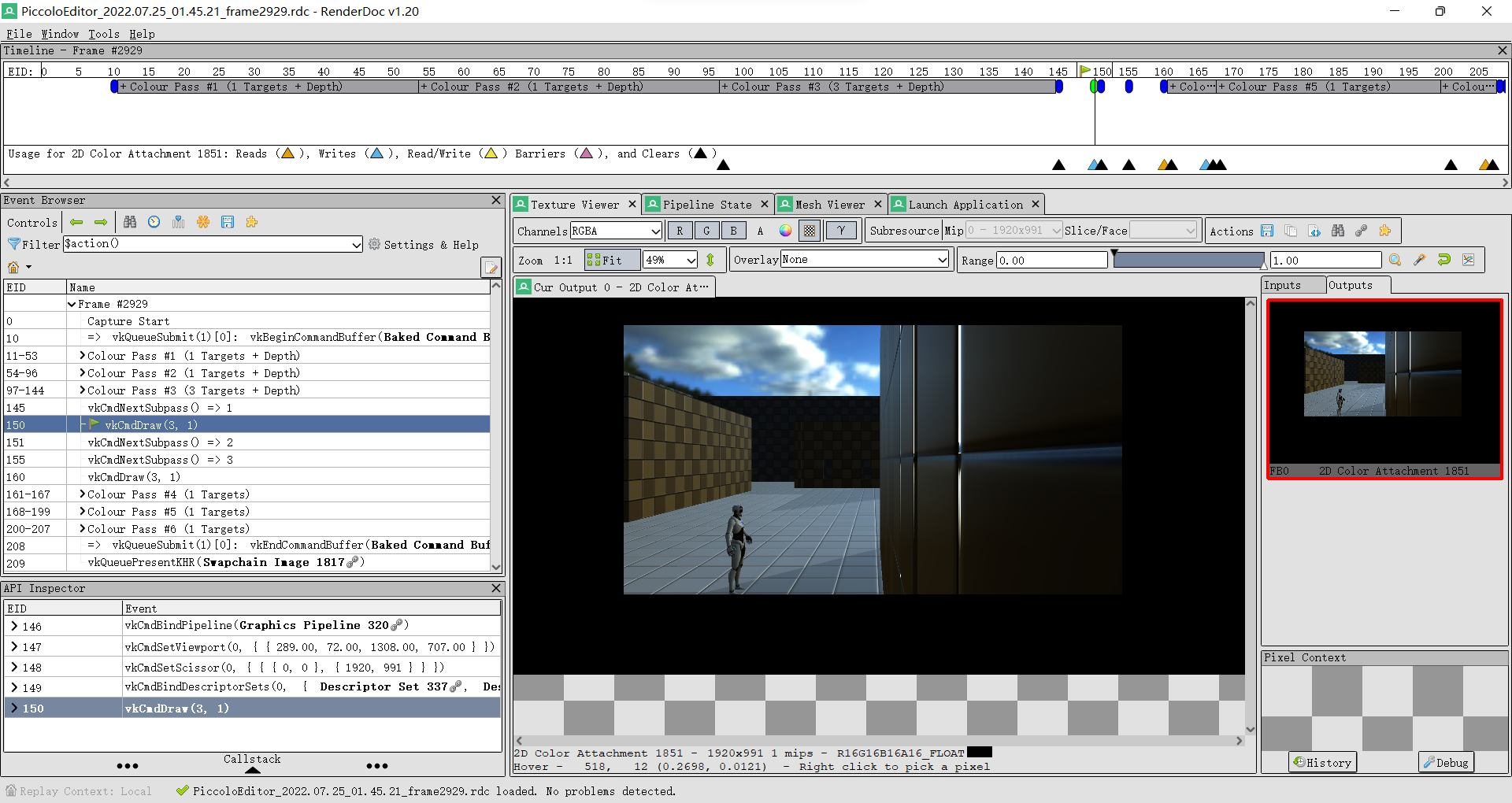Image resolution: width=1512 pixels, height=803 pixels.
Task: Click puzzle piece icon in Actions toolbar
Action: point(1385,231)
